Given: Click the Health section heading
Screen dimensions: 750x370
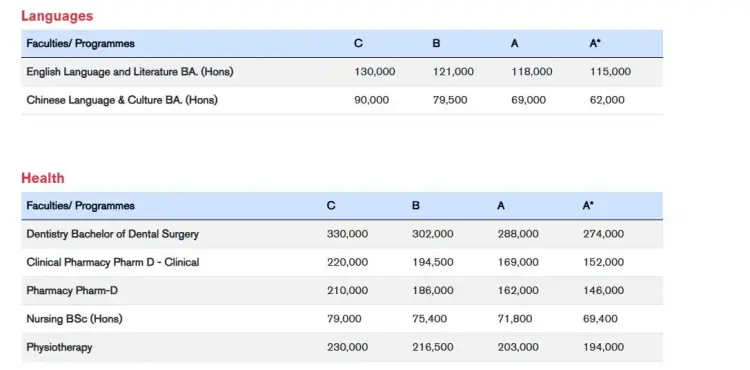Looking at the screenshot, I should (43, 178).
